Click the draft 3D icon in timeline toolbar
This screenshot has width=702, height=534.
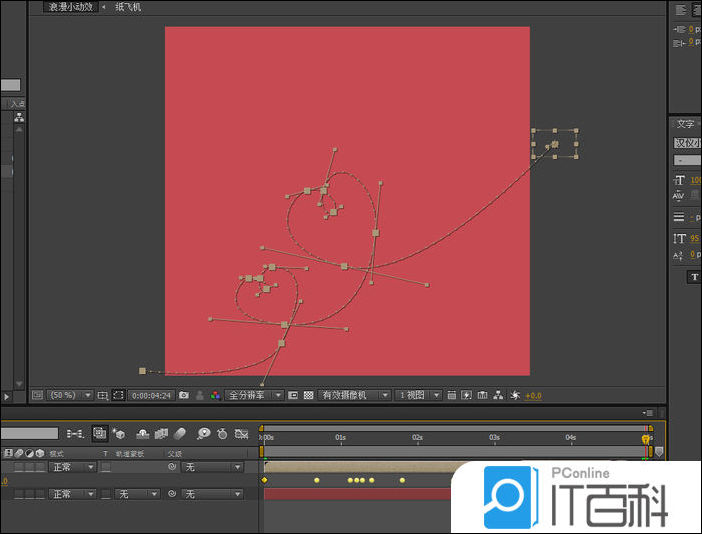pyautogui.click(x=119, y=433)
